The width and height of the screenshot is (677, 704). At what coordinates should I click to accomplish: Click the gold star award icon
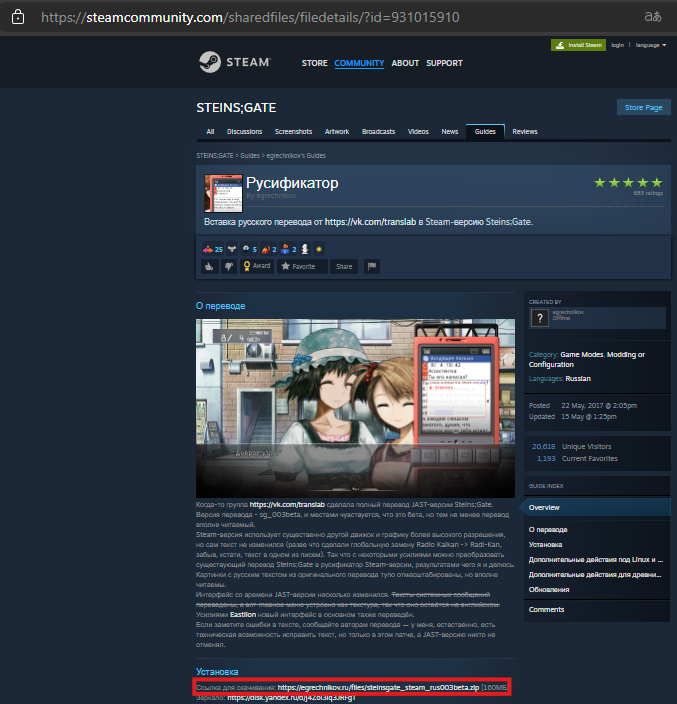[x=319, y=249]
